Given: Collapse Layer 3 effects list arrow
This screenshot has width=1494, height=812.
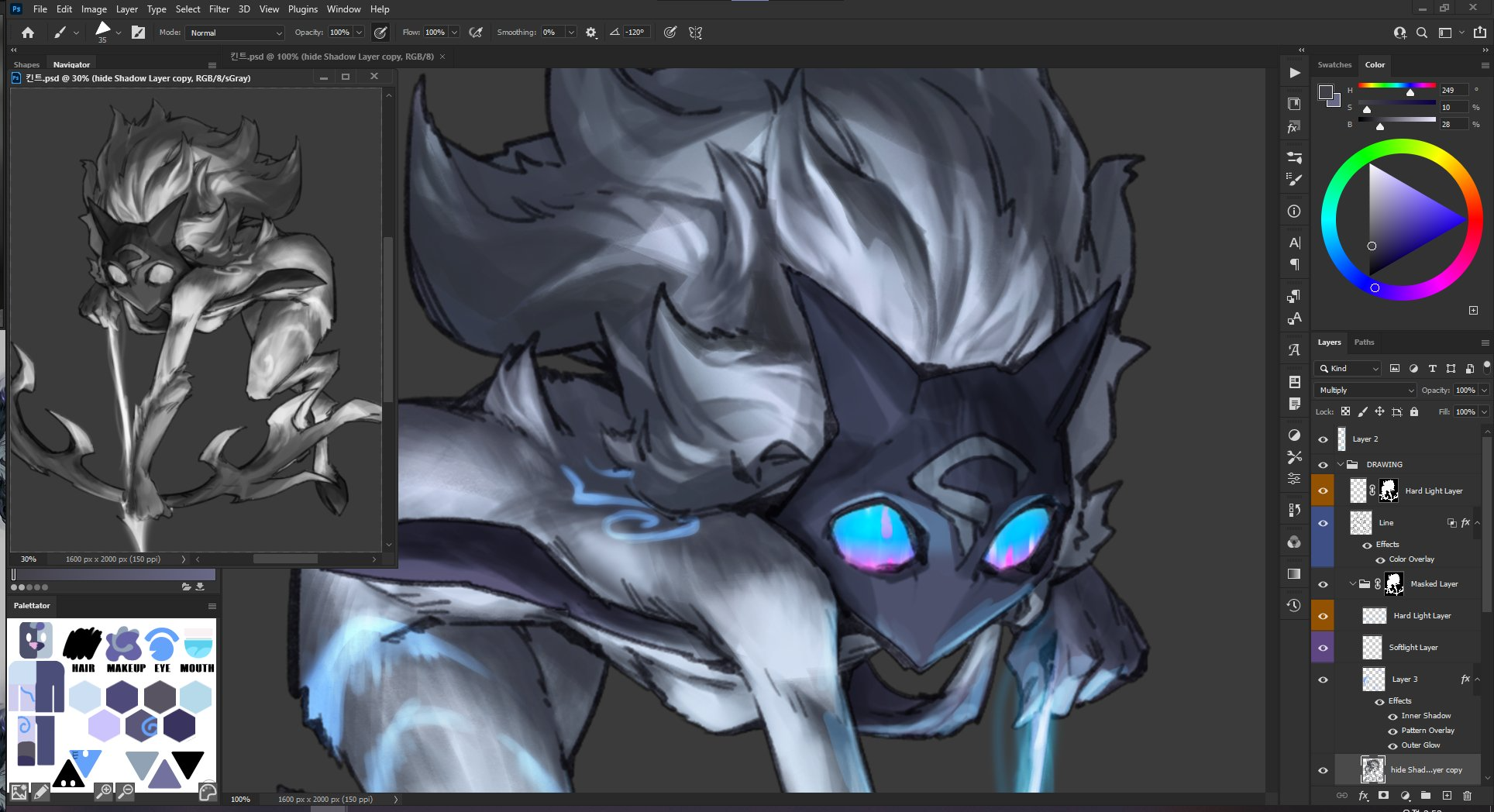Looking at the screenshot, I should [x=1477, y=680].
